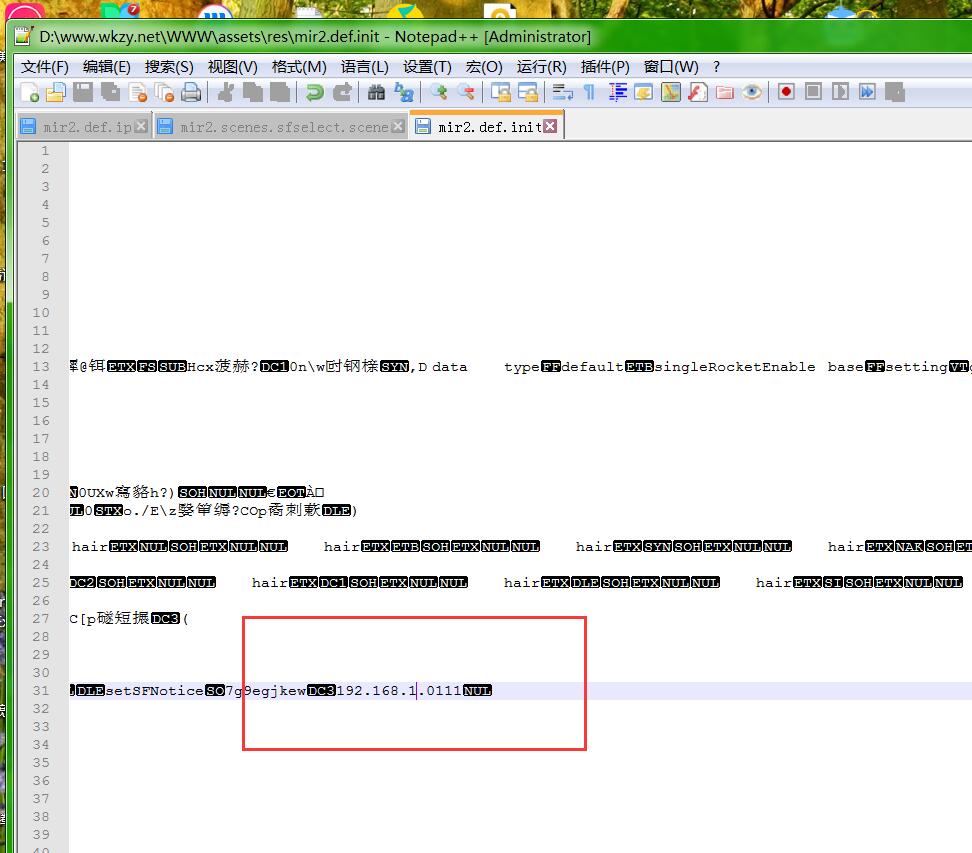Toggle the monitoring eye icon
This screenshot has height=853, width=972.
pos(752,93)
